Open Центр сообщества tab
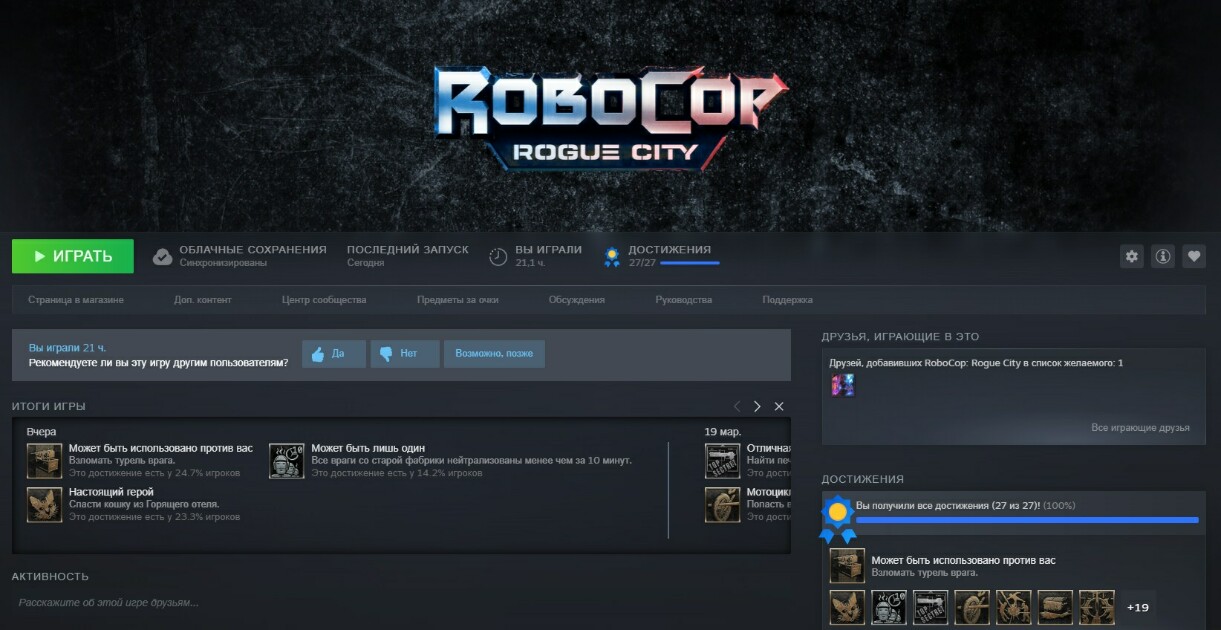Screen dimensions: 1221x630 324,300
